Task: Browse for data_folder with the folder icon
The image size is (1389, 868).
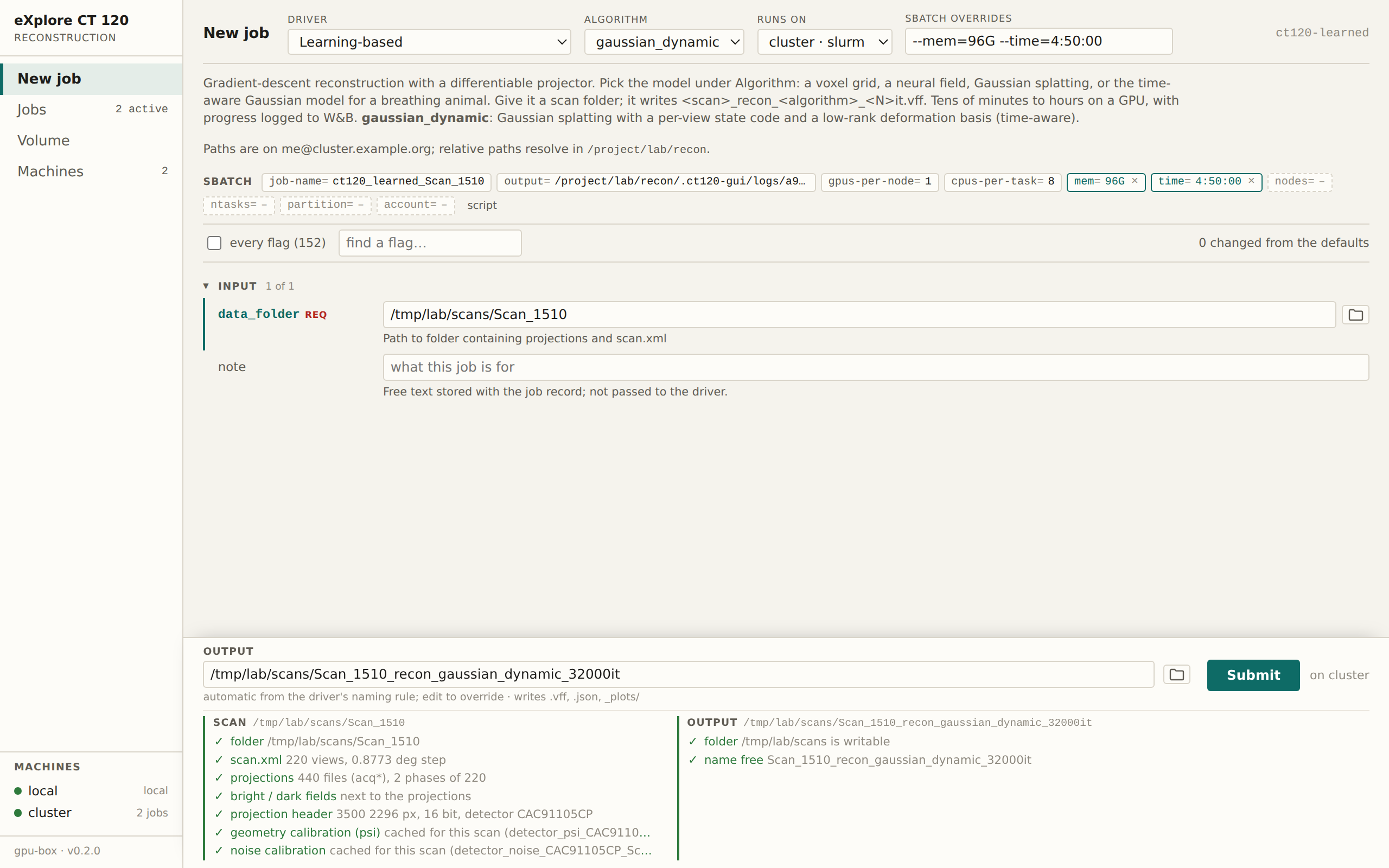Action: pos(1355,315)
